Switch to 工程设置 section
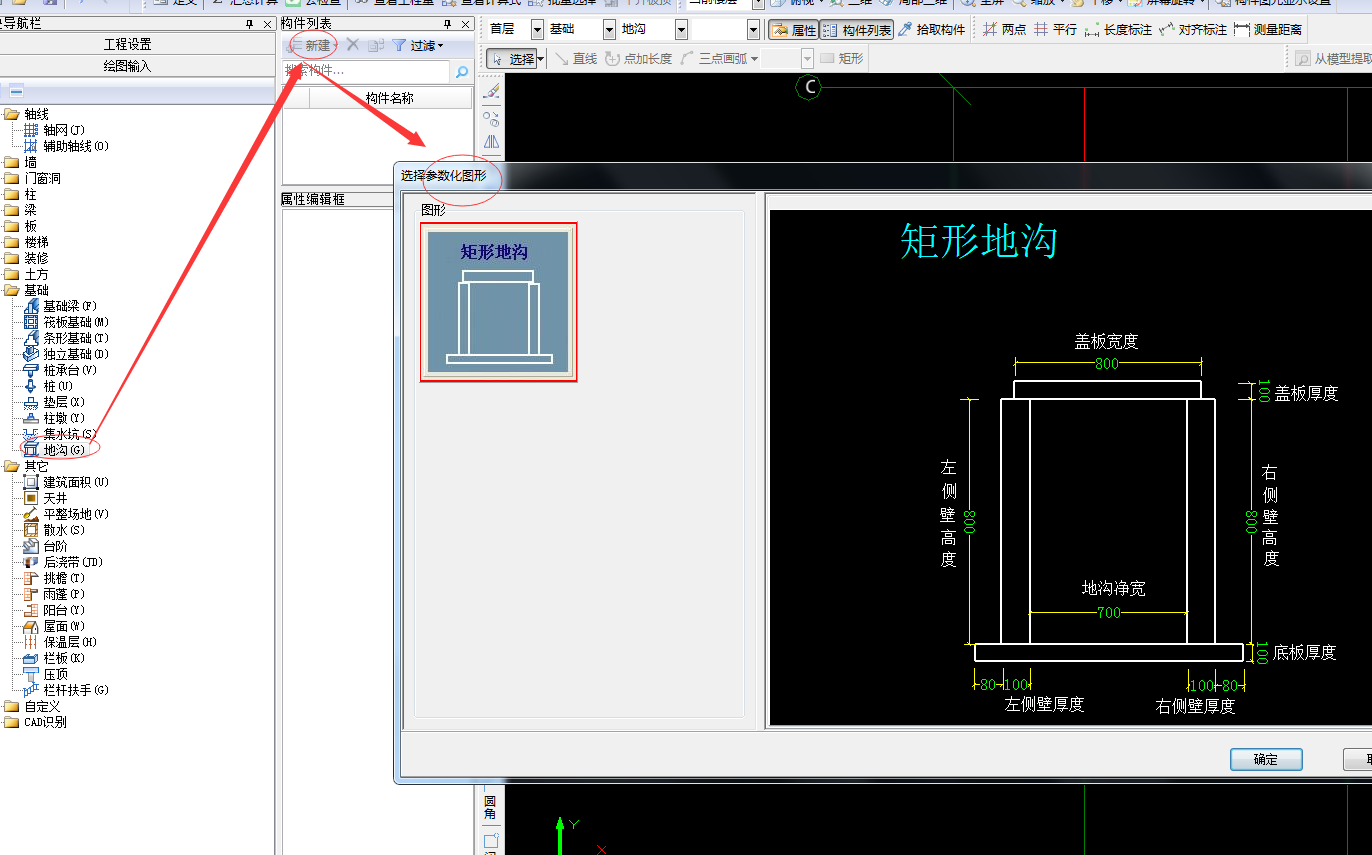The height and width of the screenshot is (855, 1372). (x=137, y=44)
